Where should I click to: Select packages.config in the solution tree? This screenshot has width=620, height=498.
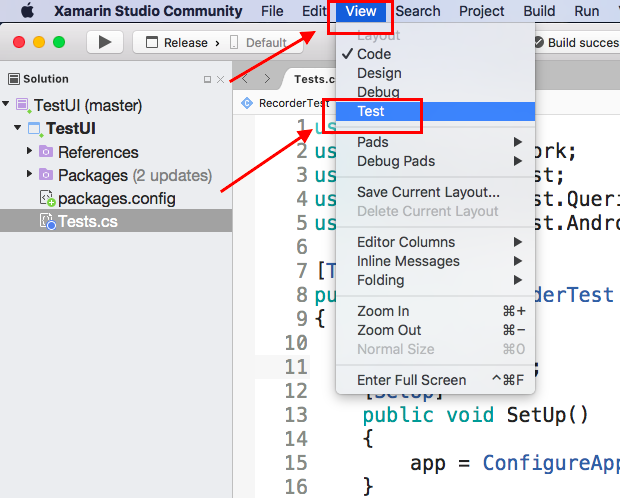coord(117,199)
